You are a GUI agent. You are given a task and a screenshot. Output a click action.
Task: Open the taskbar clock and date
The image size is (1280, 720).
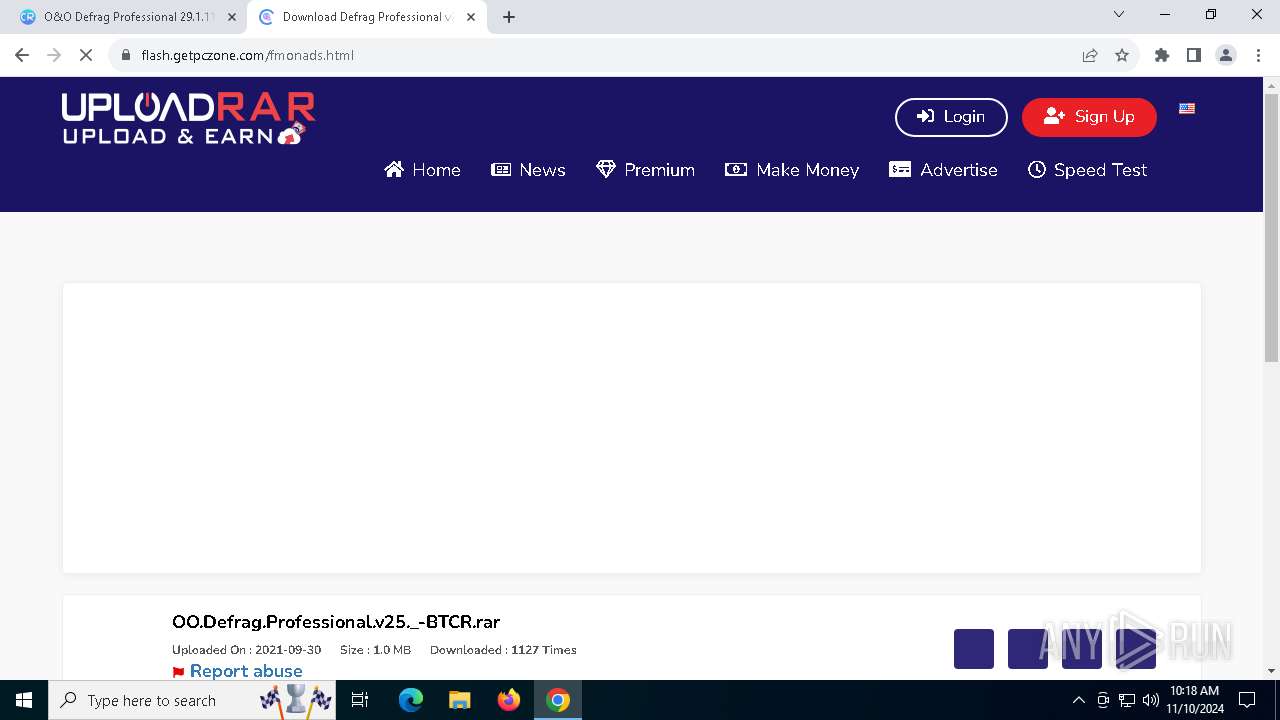(1194, 700)
